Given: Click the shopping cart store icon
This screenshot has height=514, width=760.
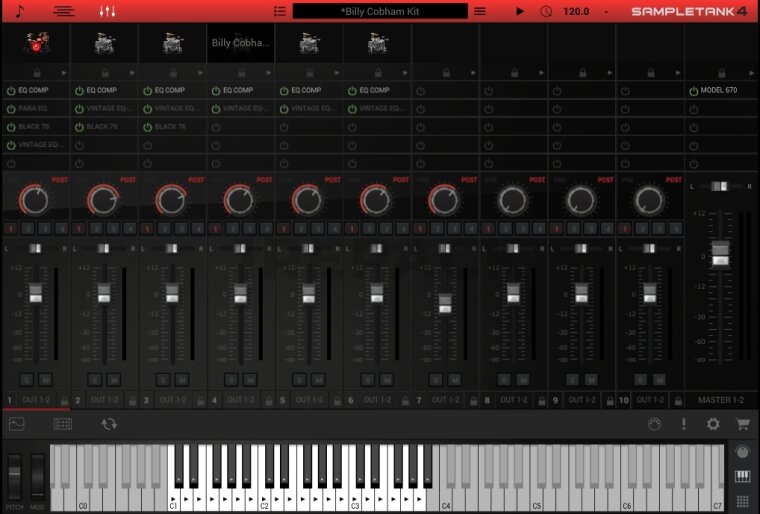Looking at the screenshot, I should (x=742, y=424).
